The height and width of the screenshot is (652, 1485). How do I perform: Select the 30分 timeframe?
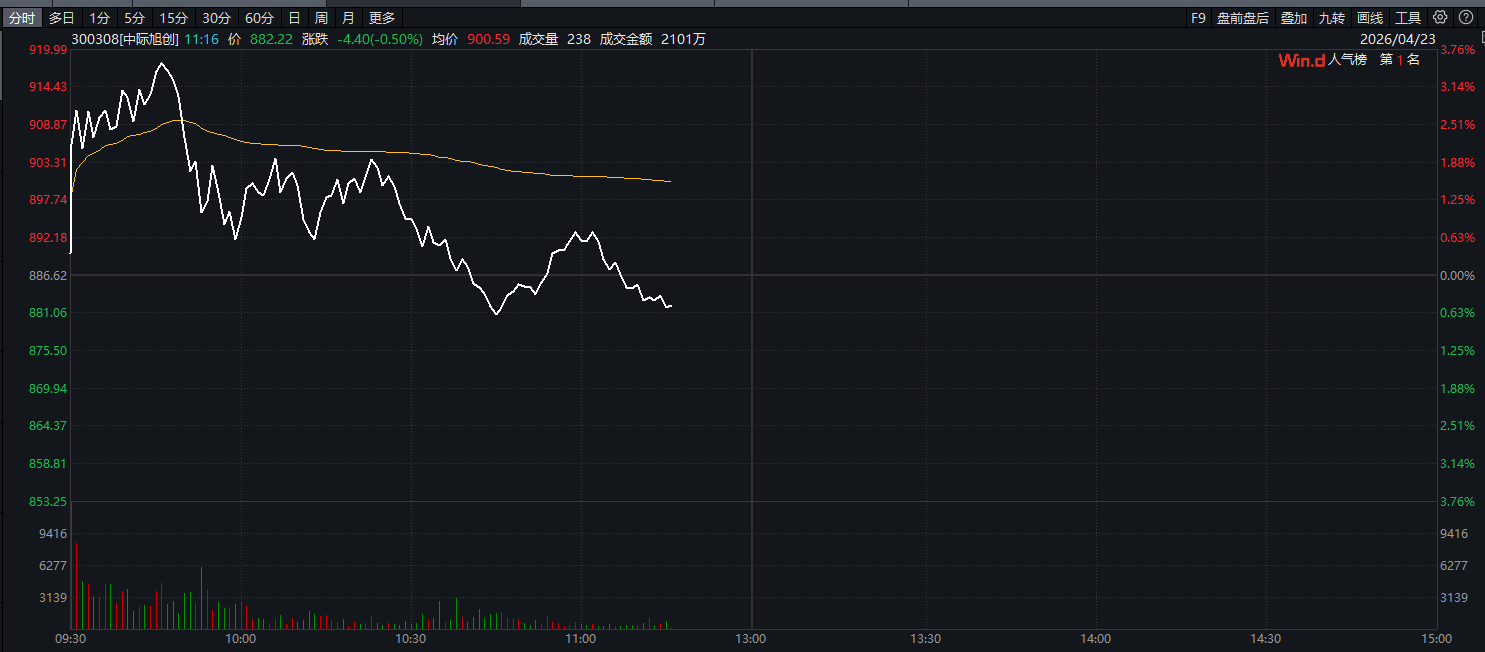(216, 18)
